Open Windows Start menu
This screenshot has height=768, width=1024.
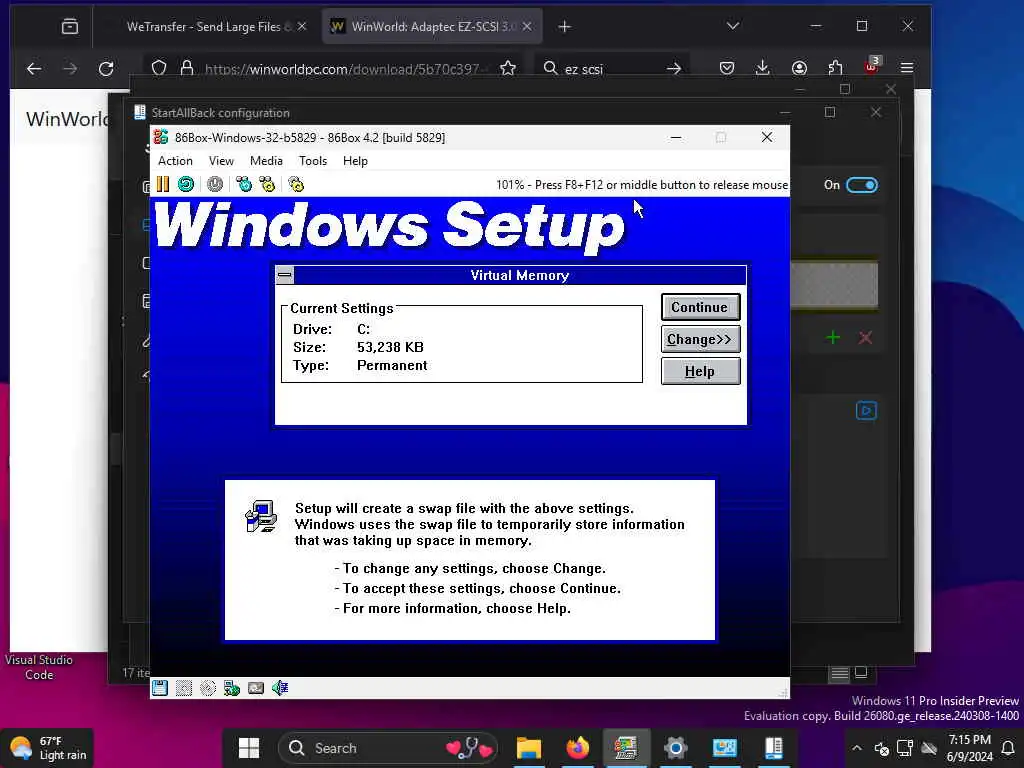pyautogui.click(x=249, y=748)
